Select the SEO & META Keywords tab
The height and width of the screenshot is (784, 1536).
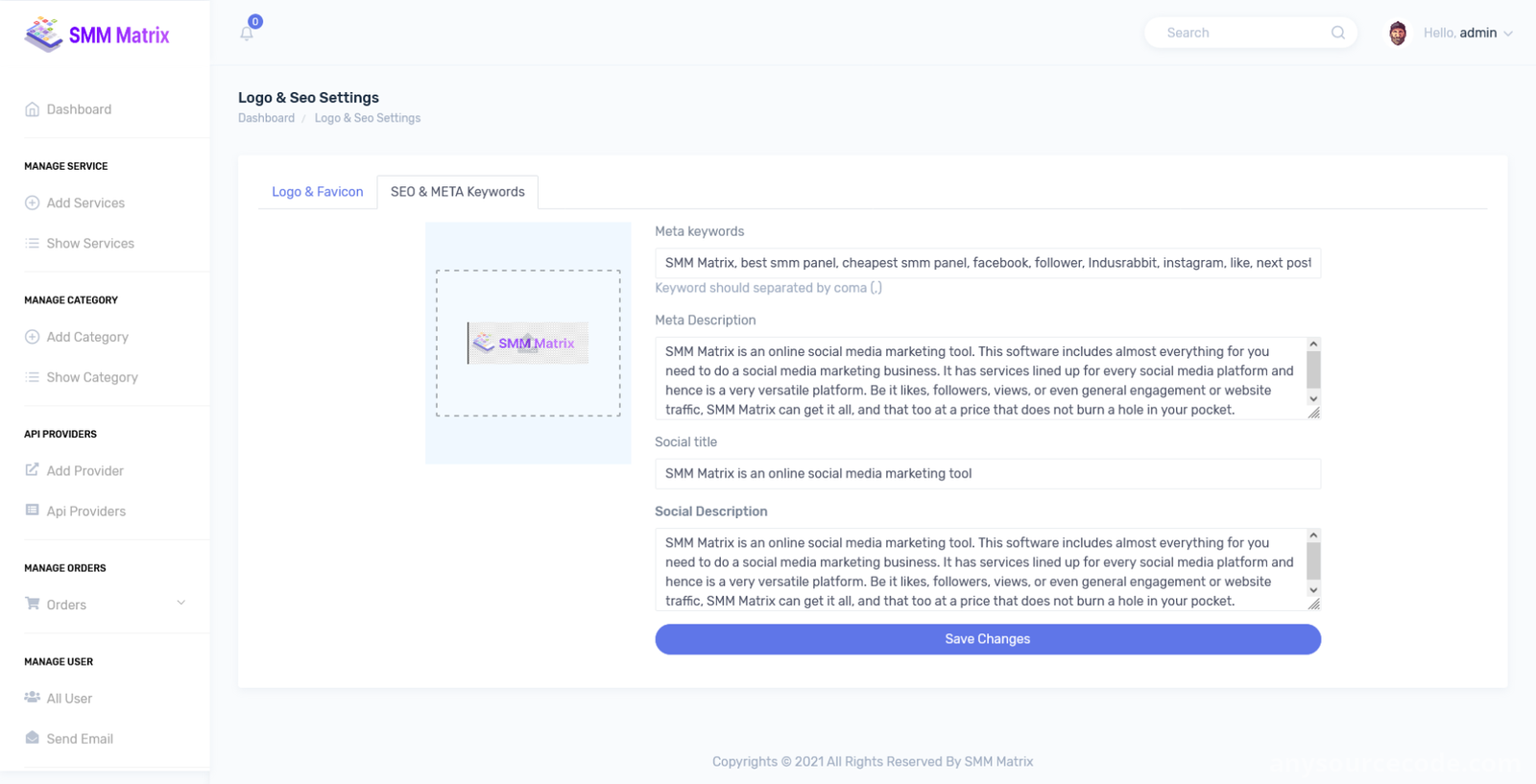pos(458,192)
